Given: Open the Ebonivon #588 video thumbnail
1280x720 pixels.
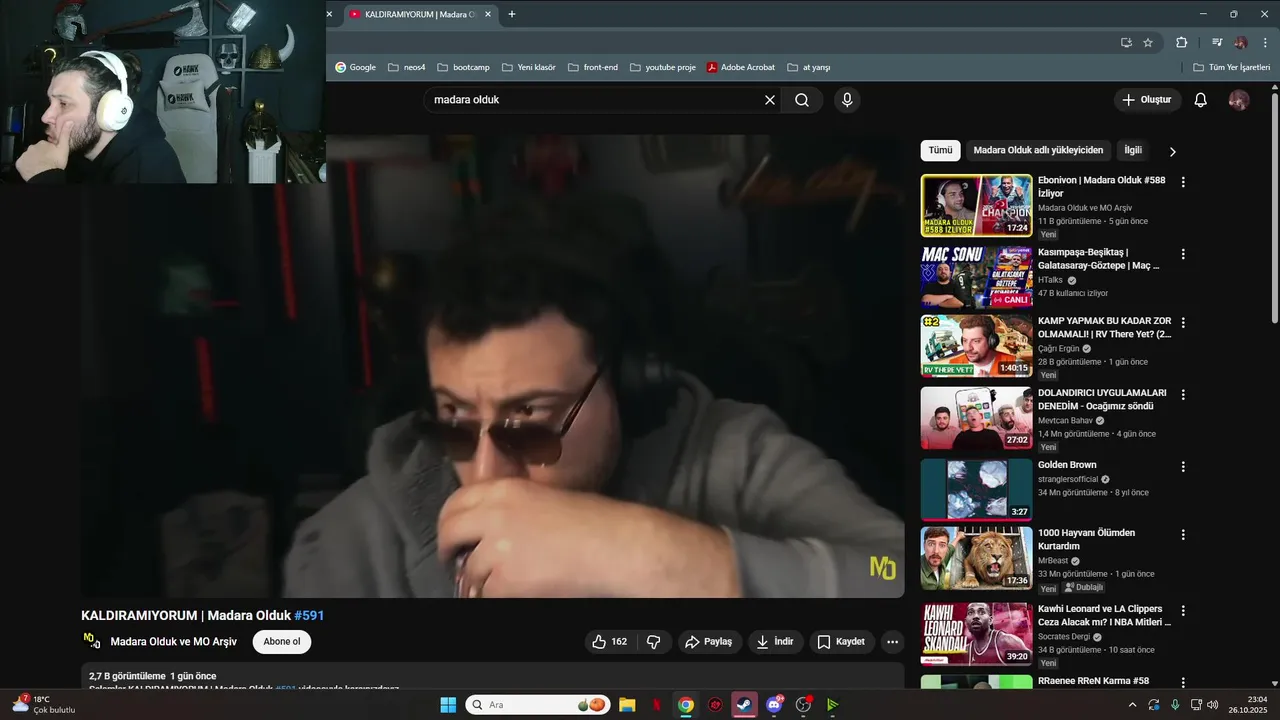Looking at the screenshot, I should pos(976,205).
